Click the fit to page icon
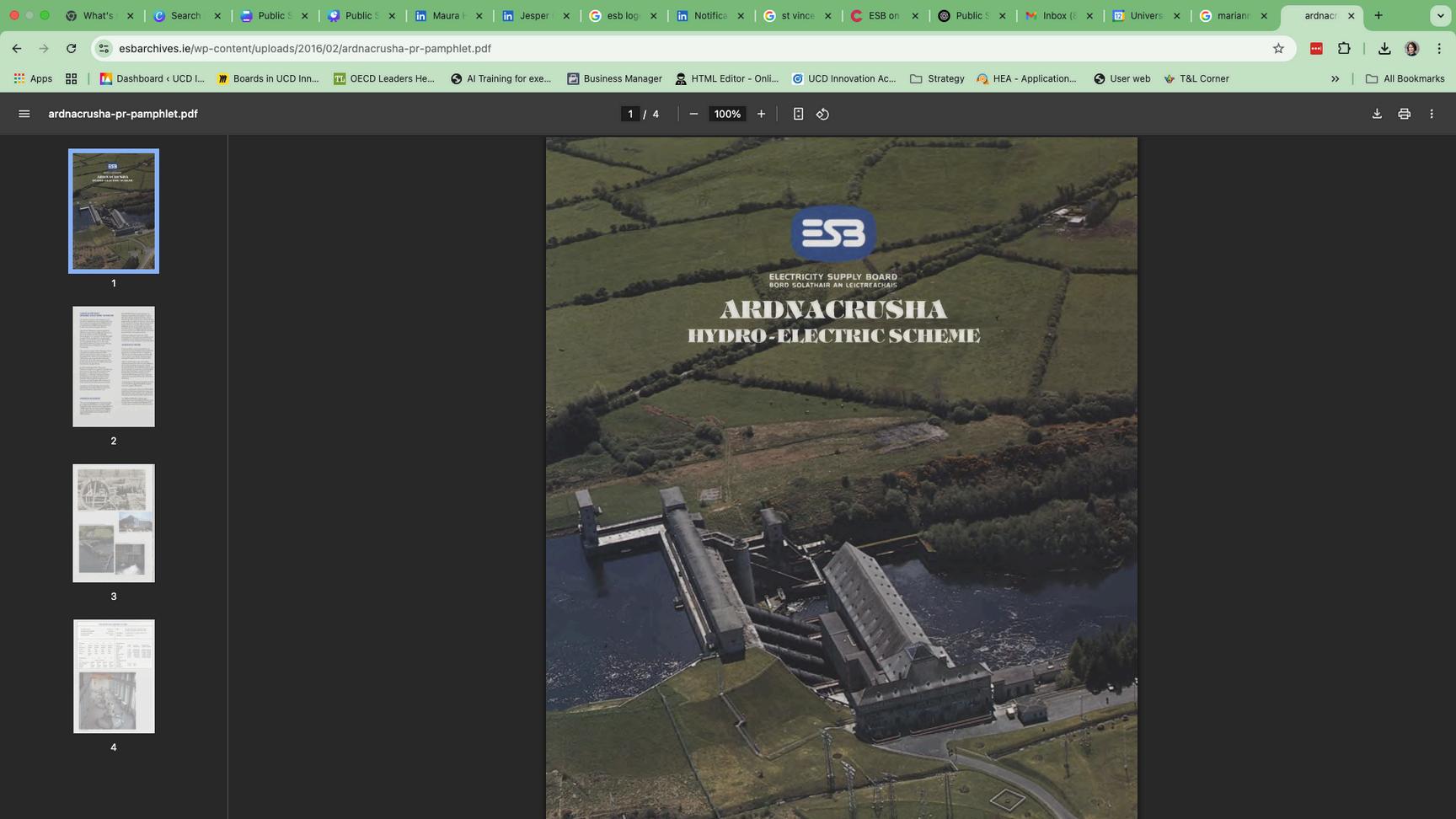1456x819 pixels. pyautogui.click(x=798, y=114)
